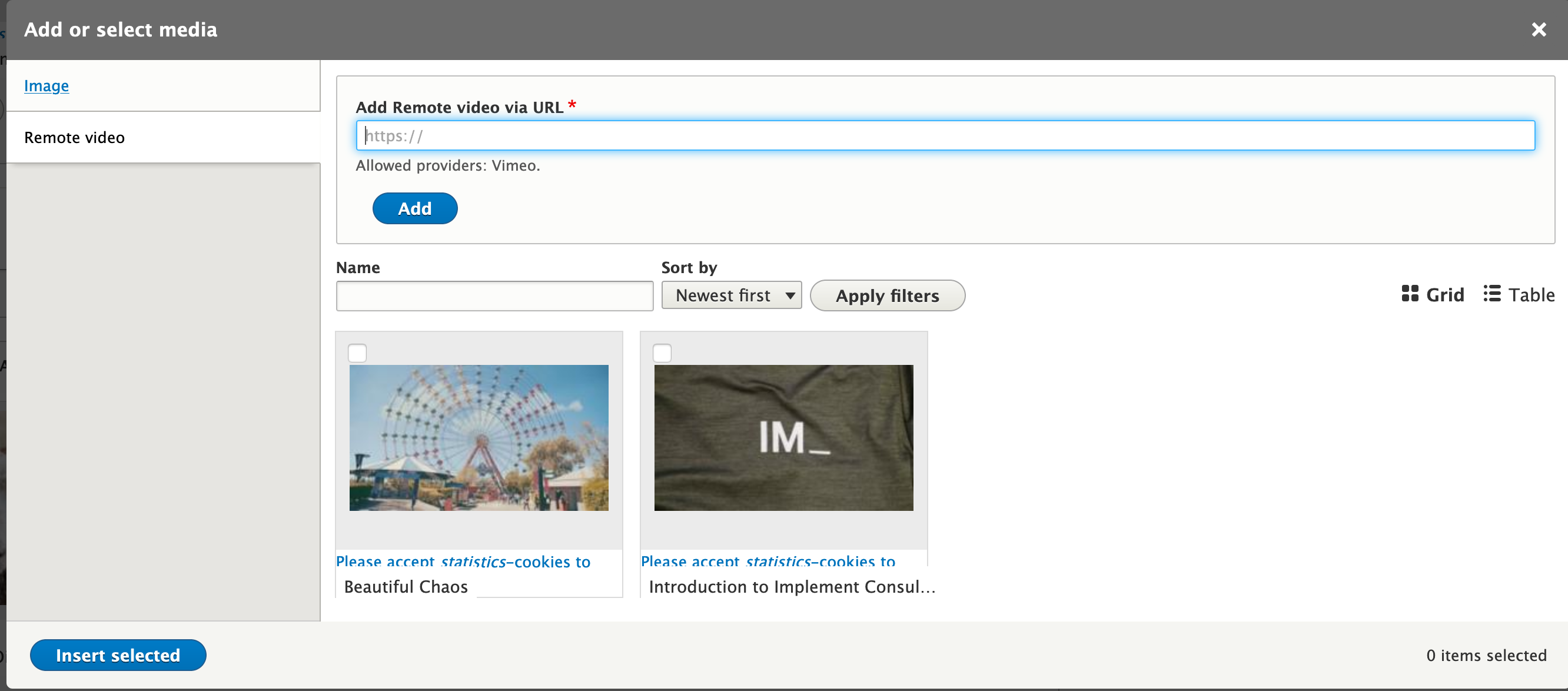1568x691 pixels.
Task: Click the IM_ video thumbnail
Action: (783, 437)
